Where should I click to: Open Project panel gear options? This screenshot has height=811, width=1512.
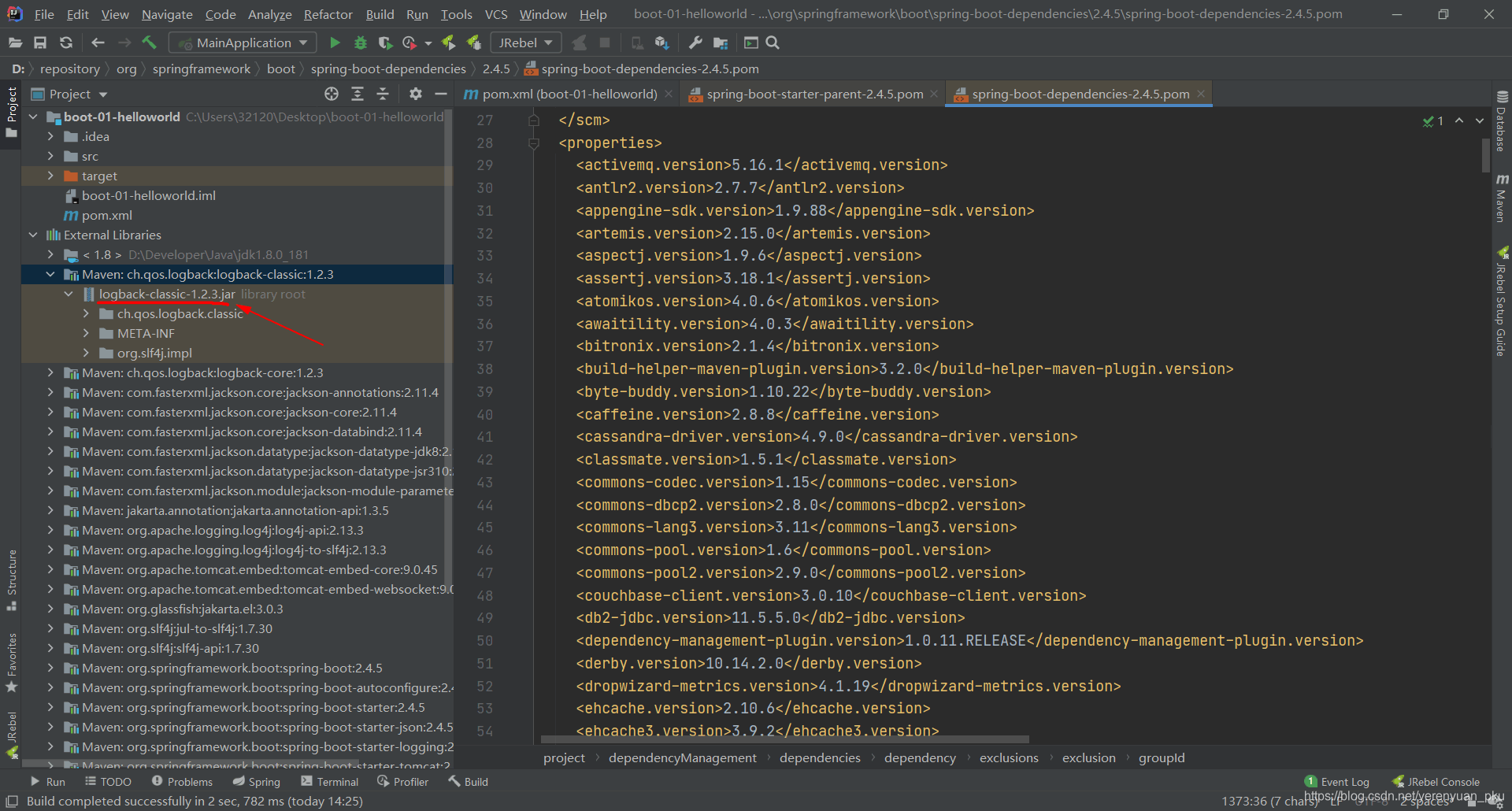(416, 94)
